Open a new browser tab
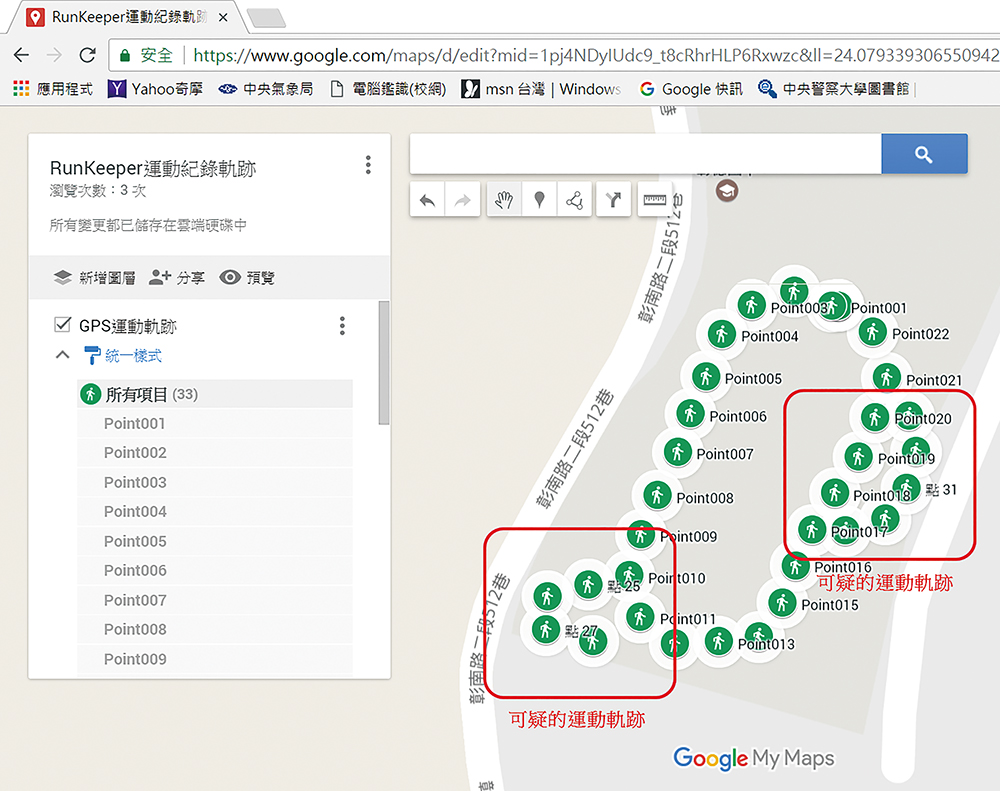This screenshot has height=791, width=1000. click(267, 18)
